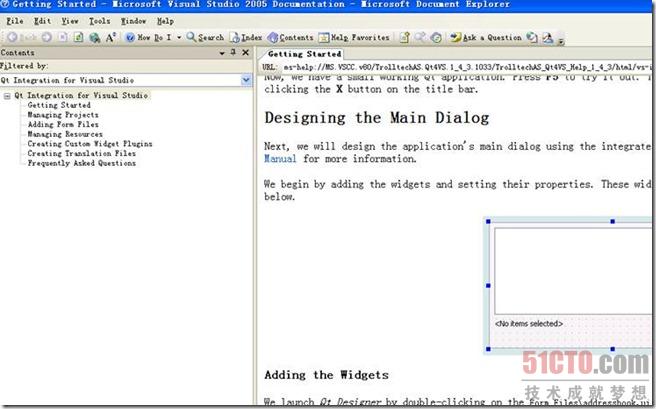Open the toolbar options overflow arrow
Viewport: 656px width, 409px height.
[x=561, y=40]
